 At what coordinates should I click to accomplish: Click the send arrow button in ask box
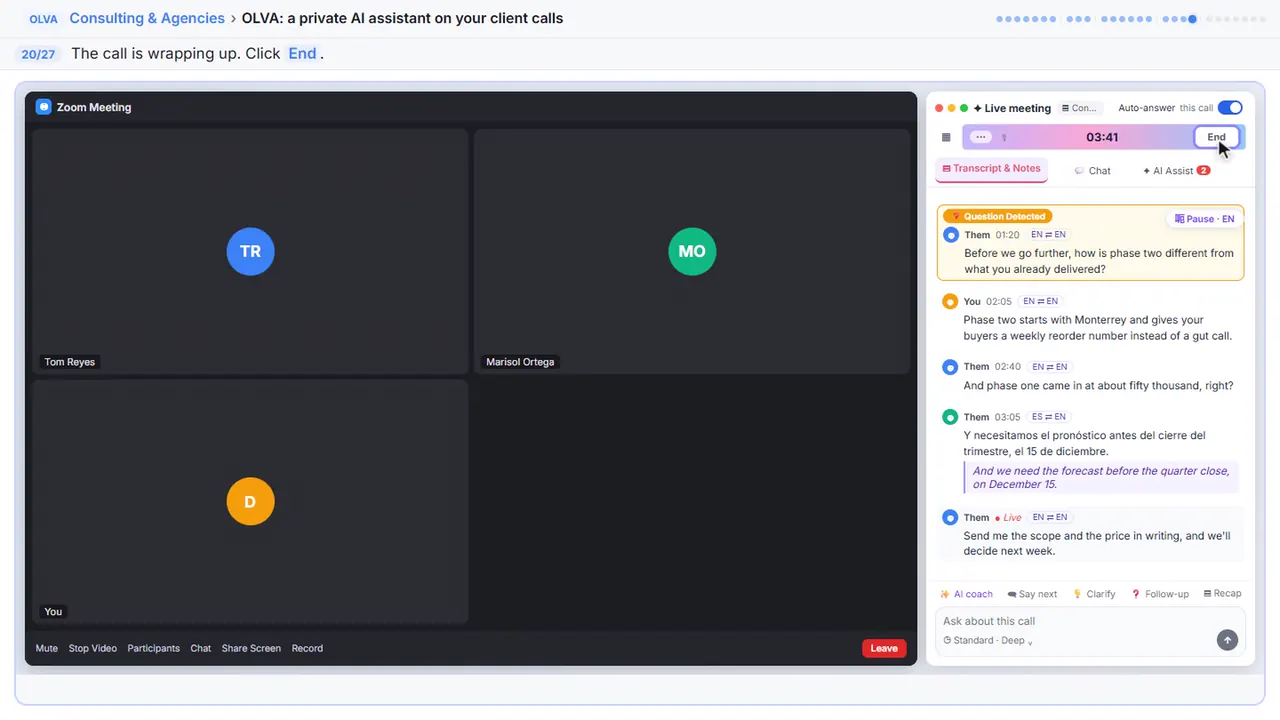(x=1227, y=640)
